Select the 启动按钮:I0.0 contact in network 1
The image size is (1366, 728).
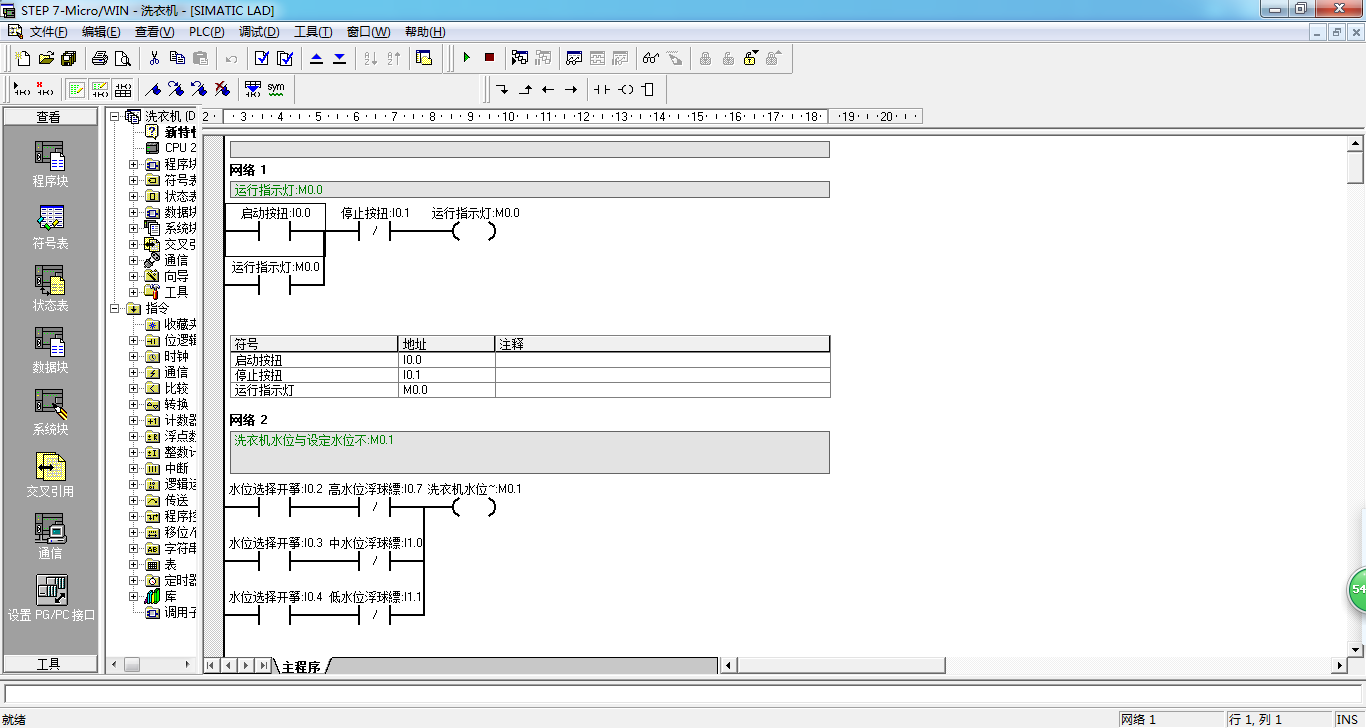tap(275, 231)
